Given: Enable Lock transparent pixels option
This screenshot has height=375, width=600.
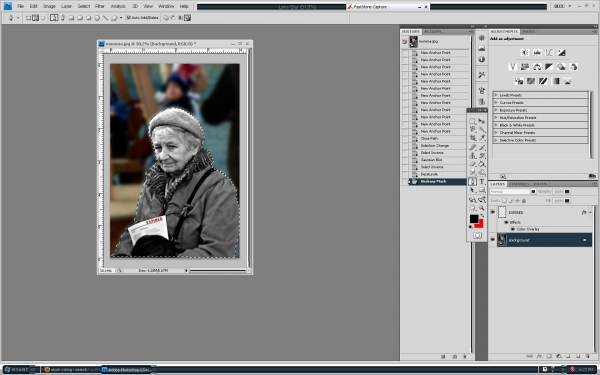Looking at the screenshot, I should 504,201.
